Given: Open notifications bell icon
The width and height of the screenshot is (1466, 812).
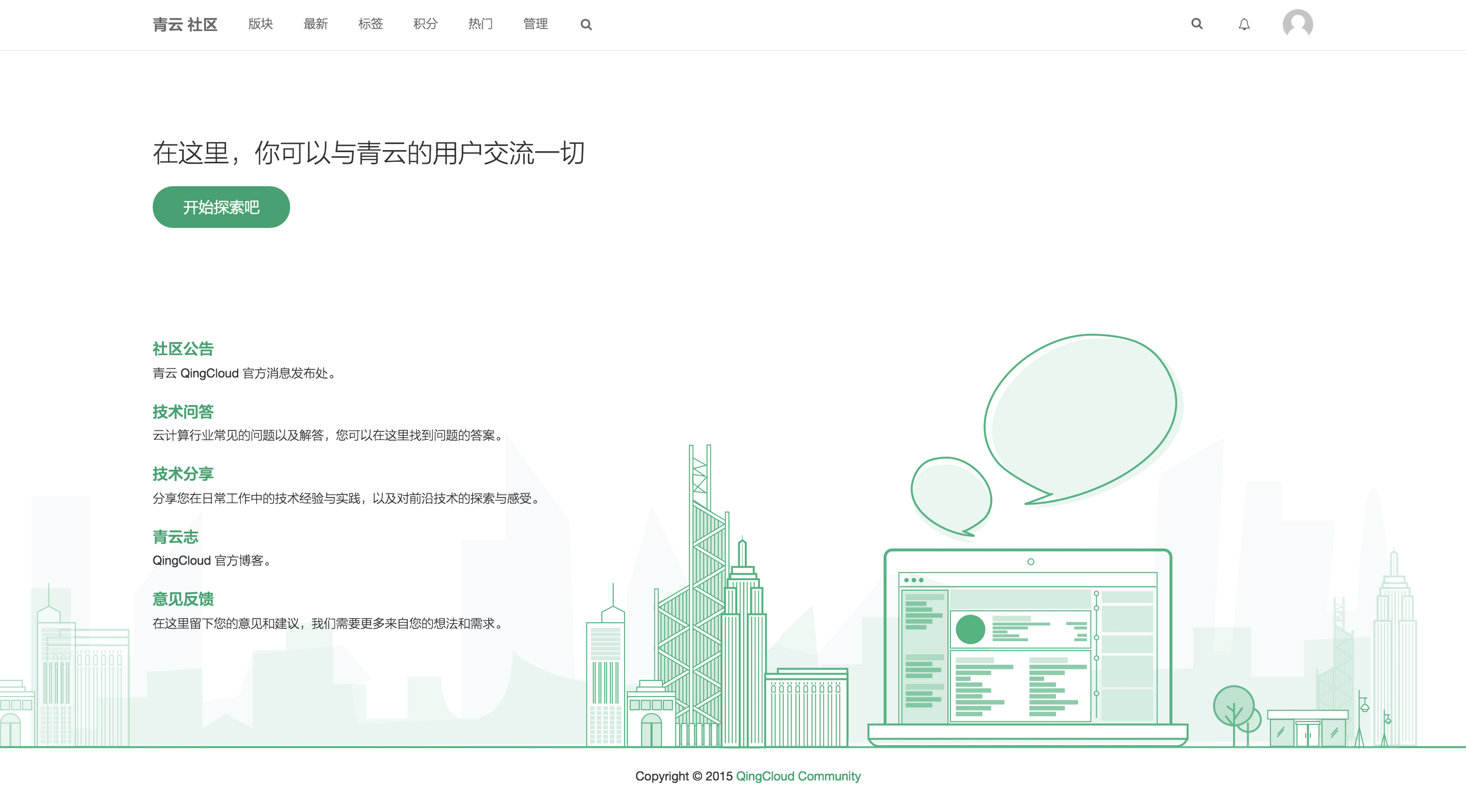Looking at the screenshot, I should pos(1244,24).
